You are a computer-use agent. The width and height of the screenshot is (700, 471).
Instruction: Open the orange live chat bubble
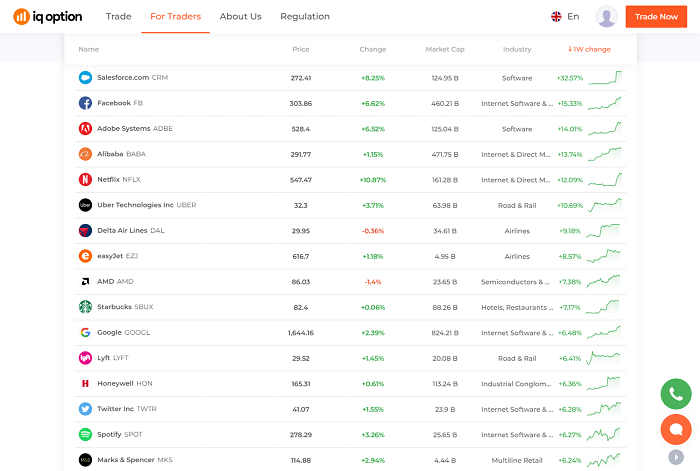pos(676,429)
